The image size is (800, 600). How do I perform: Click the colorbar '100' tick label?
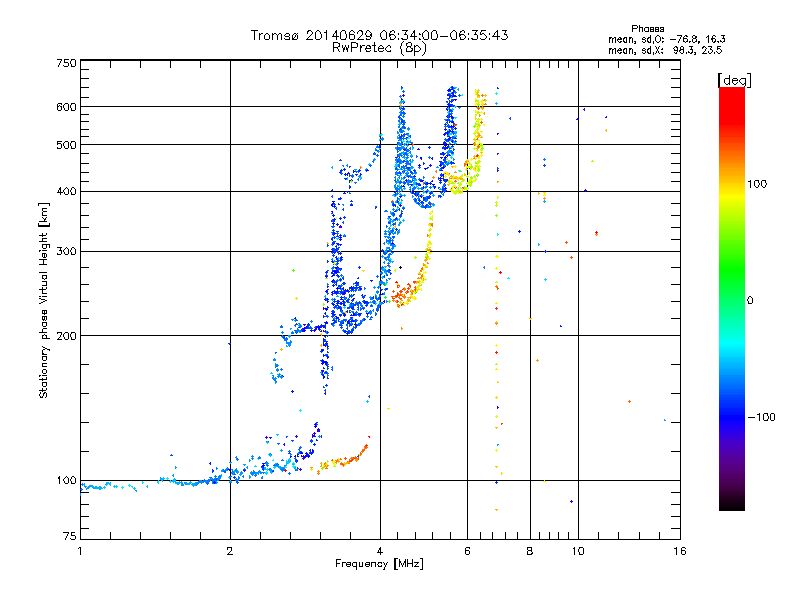pyautogui.click(x=757, y=184)
